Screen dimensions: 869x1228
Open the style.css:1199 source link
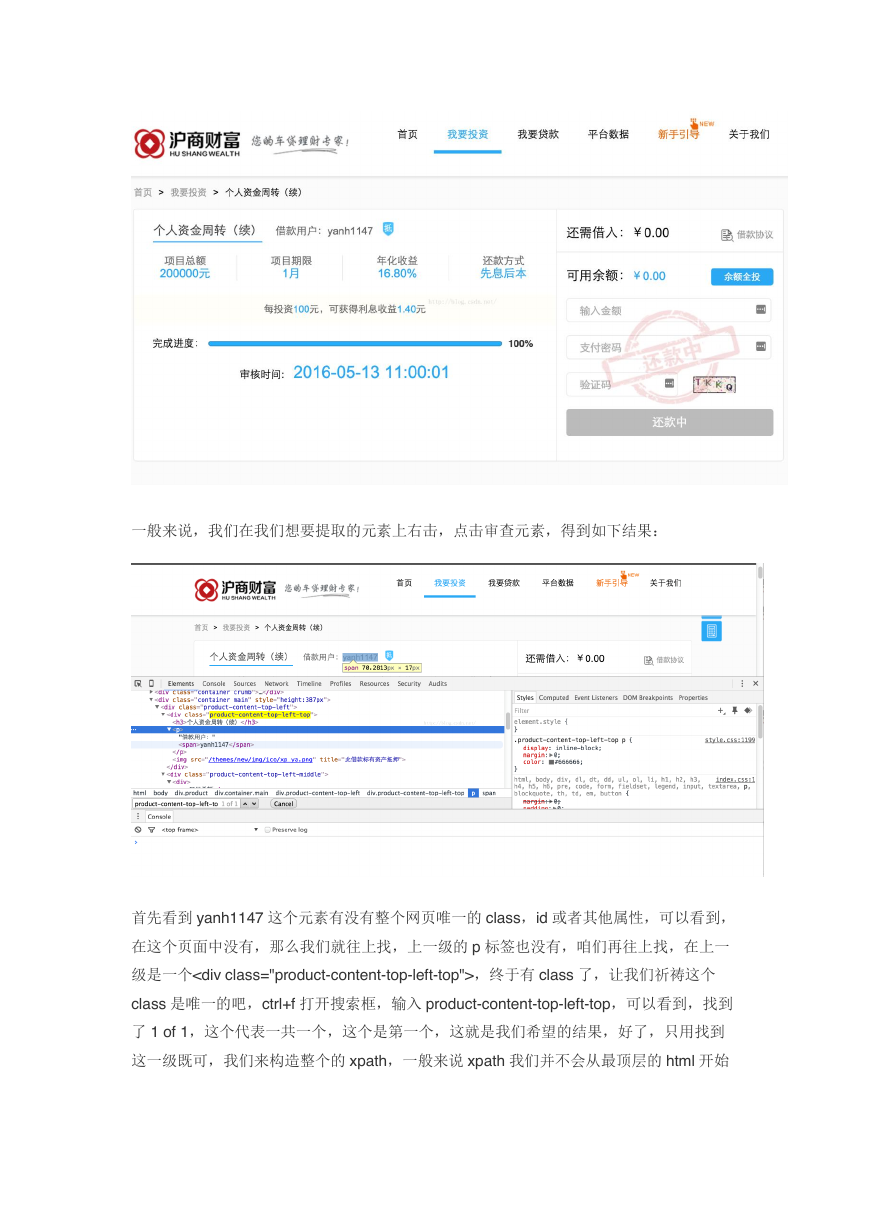coord(730,740)
